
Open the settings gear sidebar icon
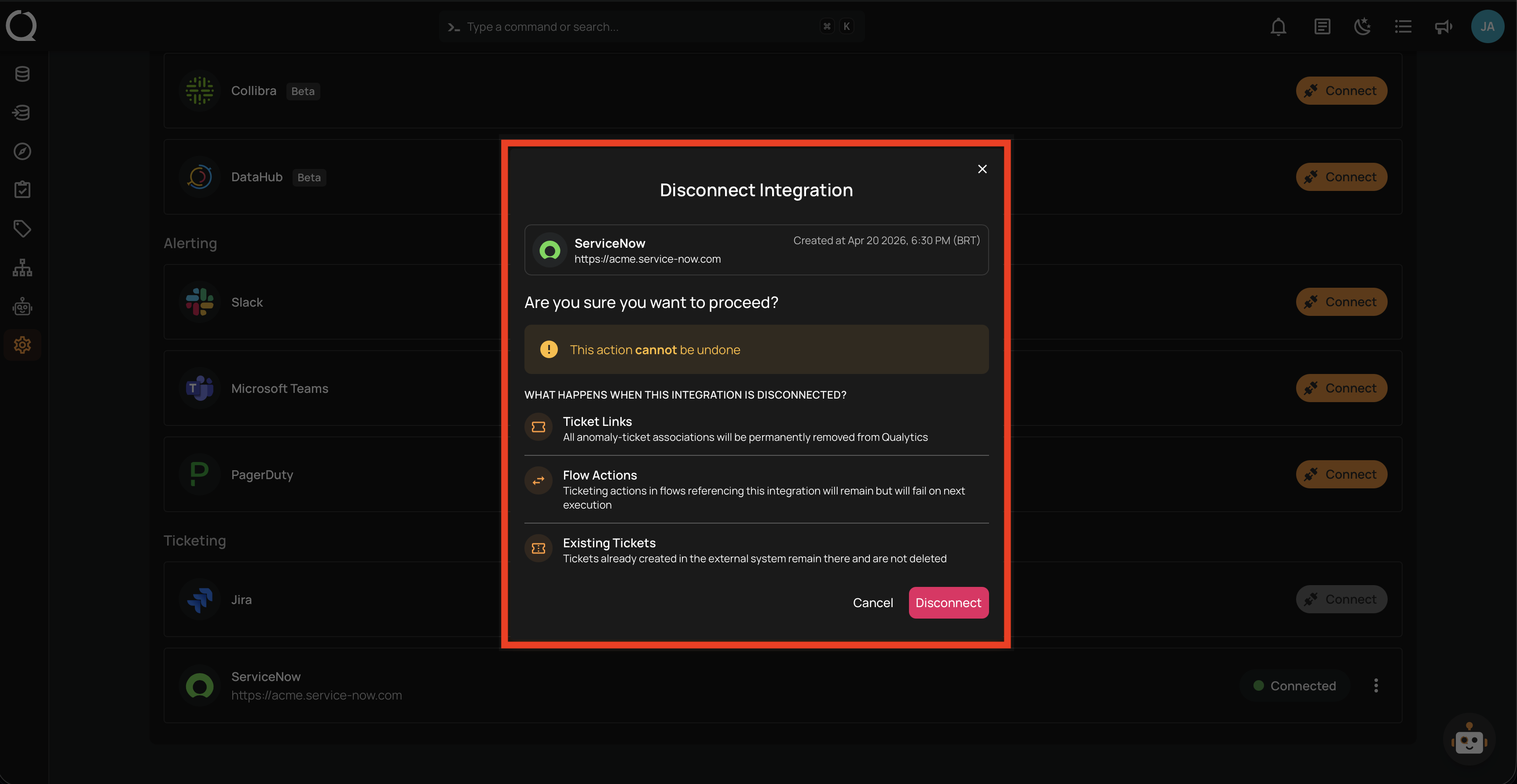pos(22,344)
